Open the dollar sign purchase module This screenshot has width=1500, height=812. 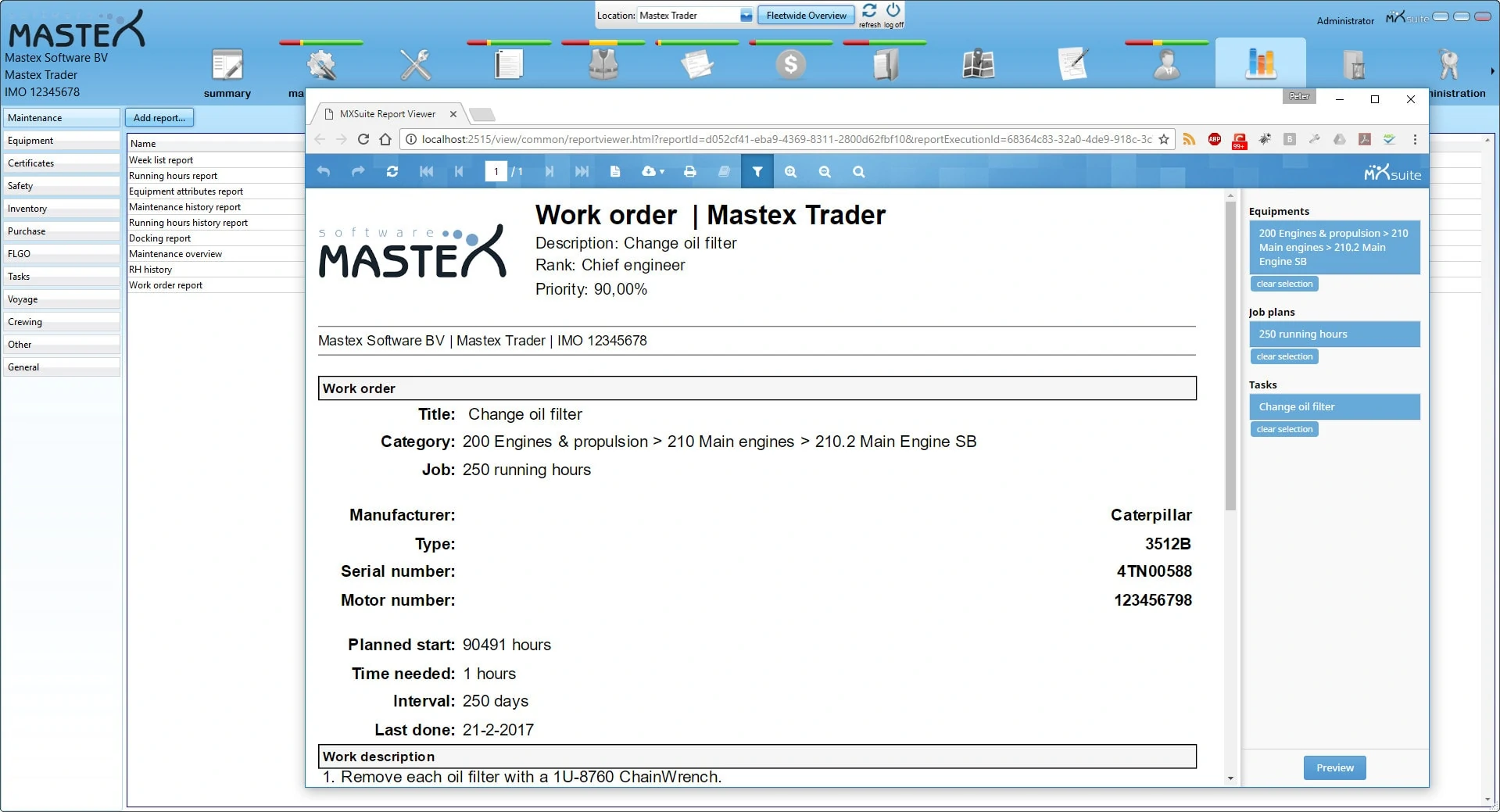pos(790,65)
